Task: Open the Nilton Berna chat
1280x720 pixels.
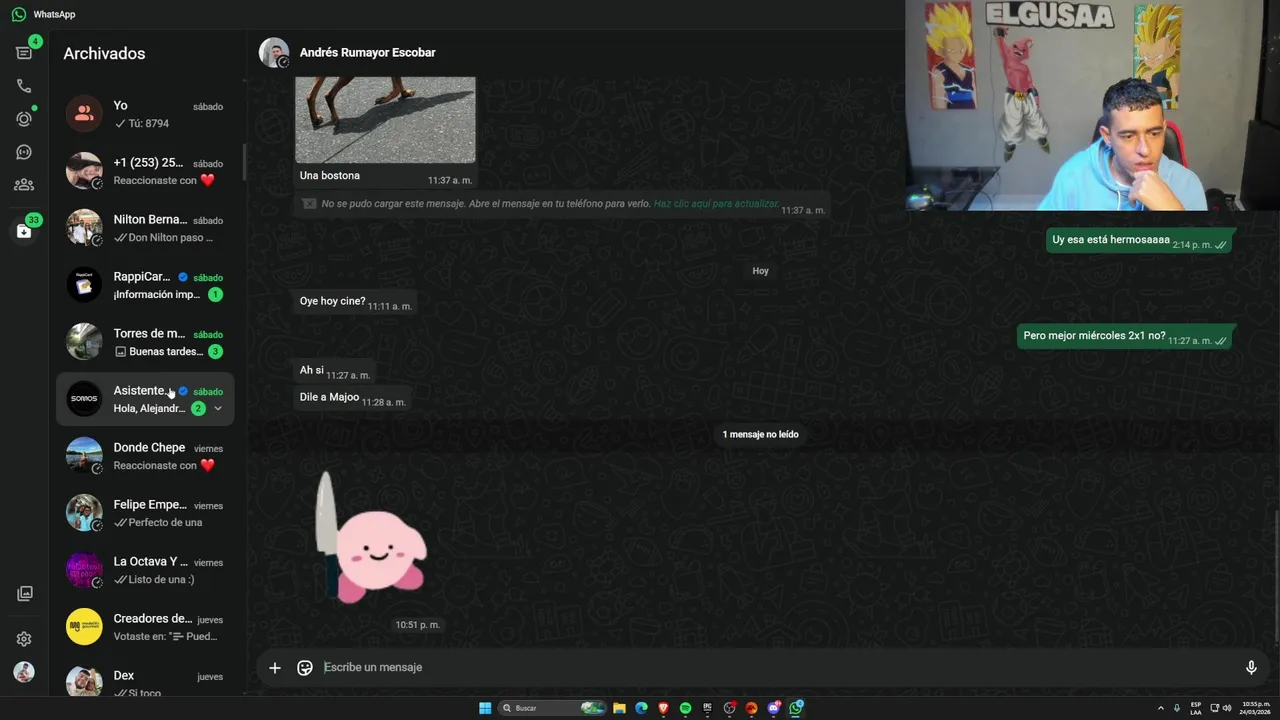Action: click(x=145, y=228)
